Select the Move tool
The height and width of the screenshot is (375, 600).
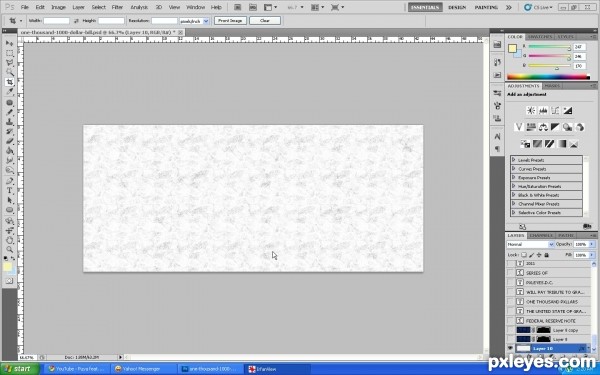[x=10, y=43]
